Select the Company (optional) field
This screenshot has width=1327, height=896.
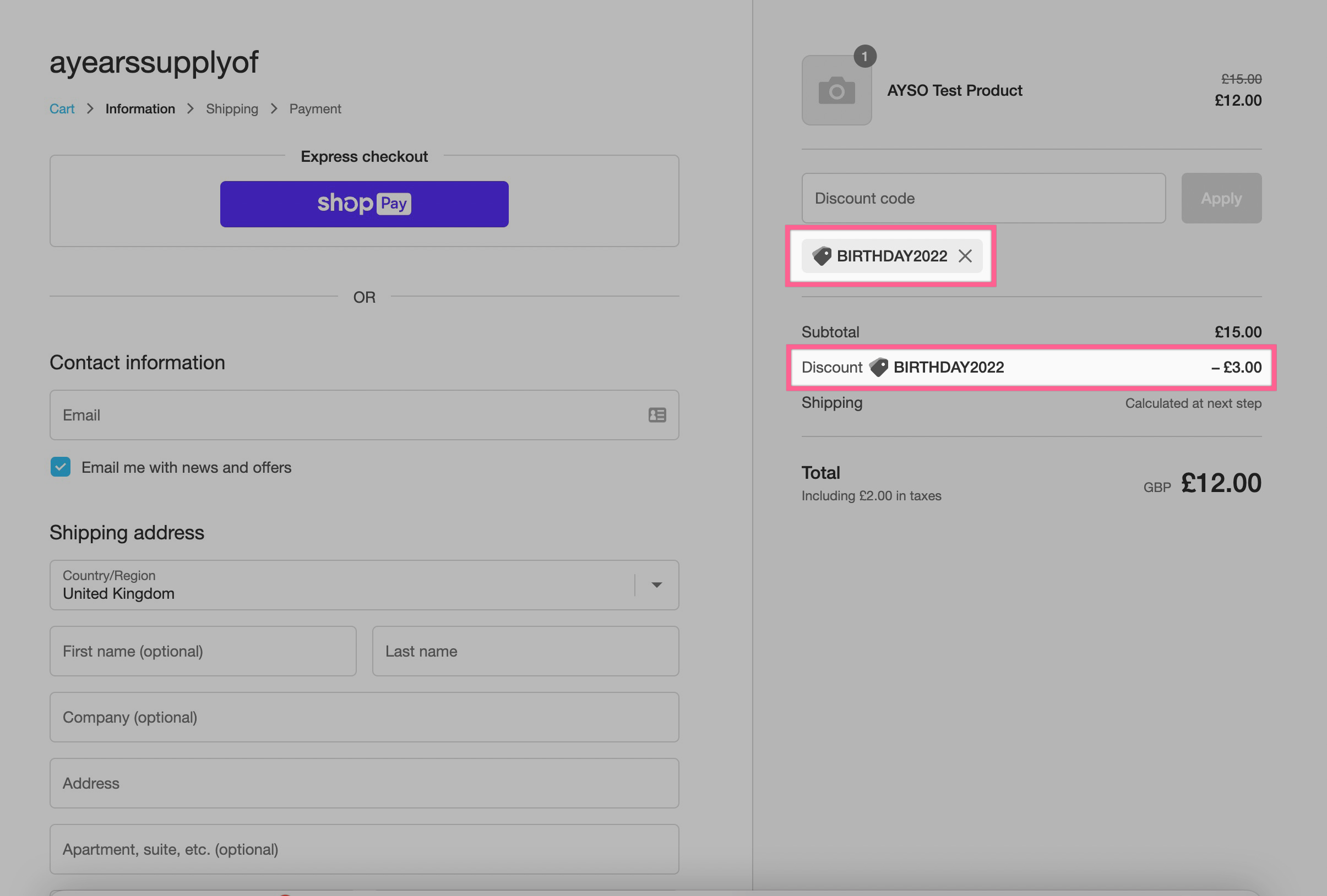[364, 717]
